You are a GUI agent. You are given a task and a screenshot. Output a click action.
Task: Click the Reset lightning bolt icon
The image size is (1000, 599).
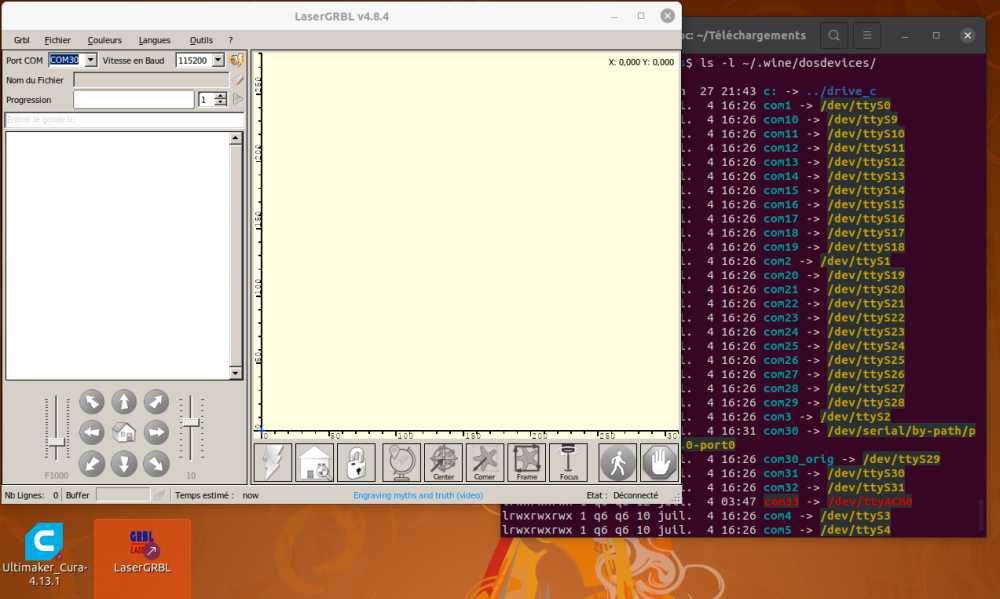pyautogui.click(x=273, y=462)
